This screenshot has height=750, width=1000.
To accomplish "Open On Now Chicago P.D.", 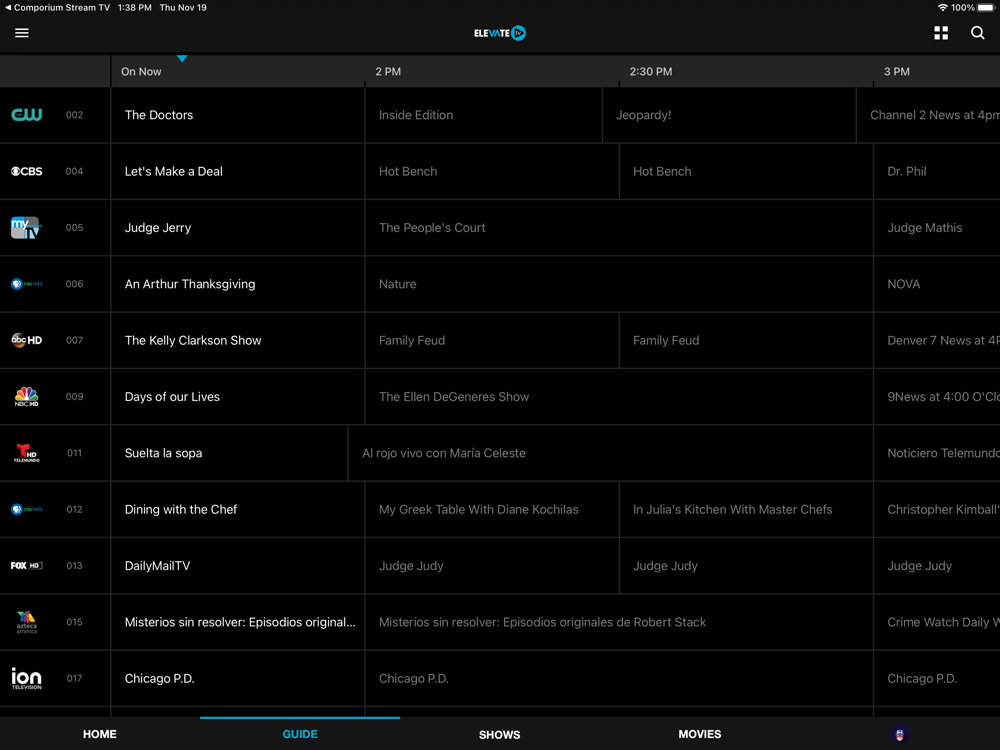I will click(238, 678).
